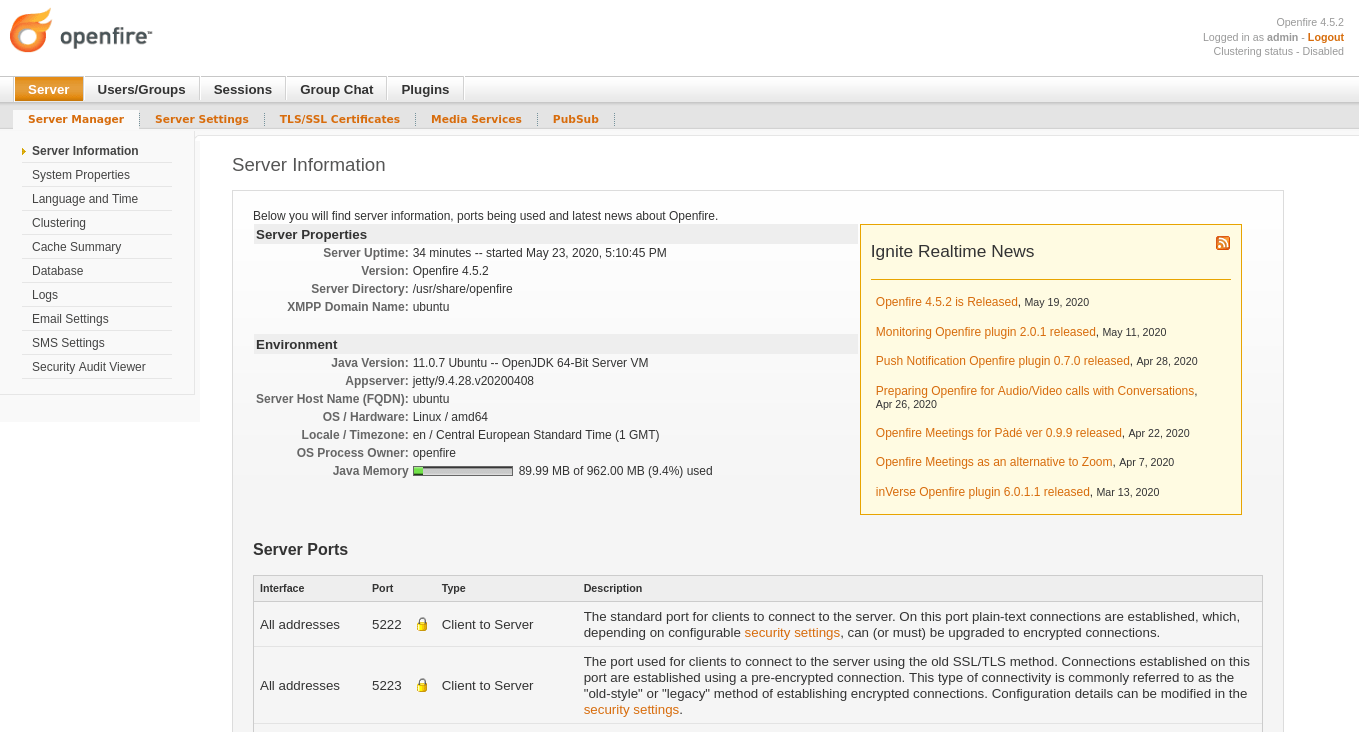Open the Users/Groups tab
The width and height of the screenshot is (1359, 732).
pyautogui.click(x=141, y=89)
